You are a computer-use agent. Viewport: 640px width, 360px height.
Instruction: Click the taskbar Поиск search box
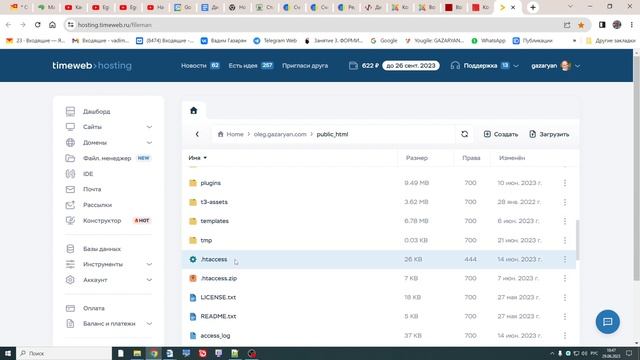pos(64,353)
